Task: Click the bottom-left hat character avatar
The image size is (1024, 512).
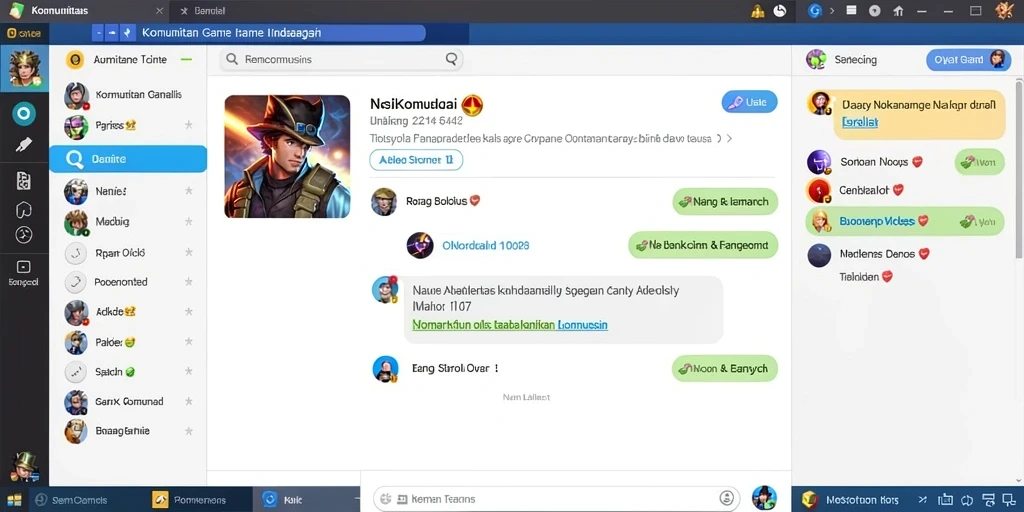Action: click(24, 466)
